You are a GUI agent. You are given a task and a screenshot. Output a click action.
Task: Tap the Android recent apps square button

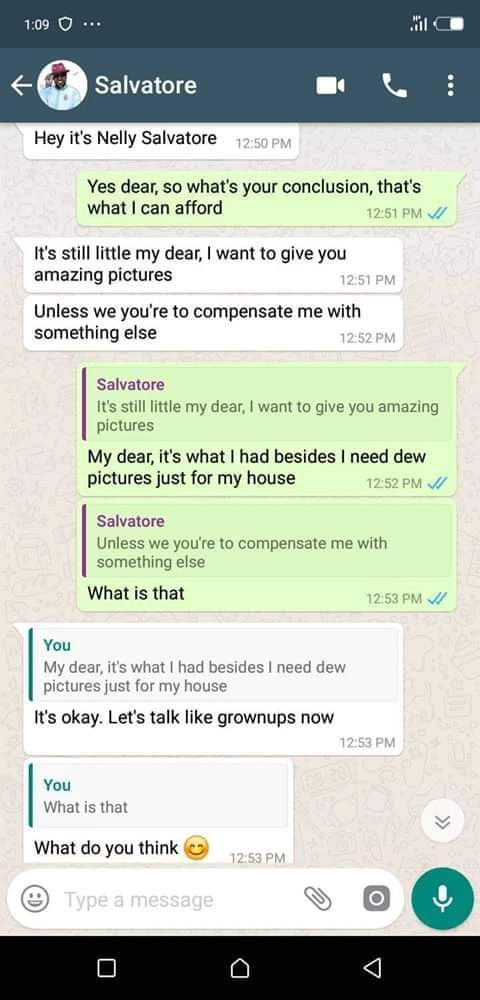pyautogui.click(x=107, y=968)
